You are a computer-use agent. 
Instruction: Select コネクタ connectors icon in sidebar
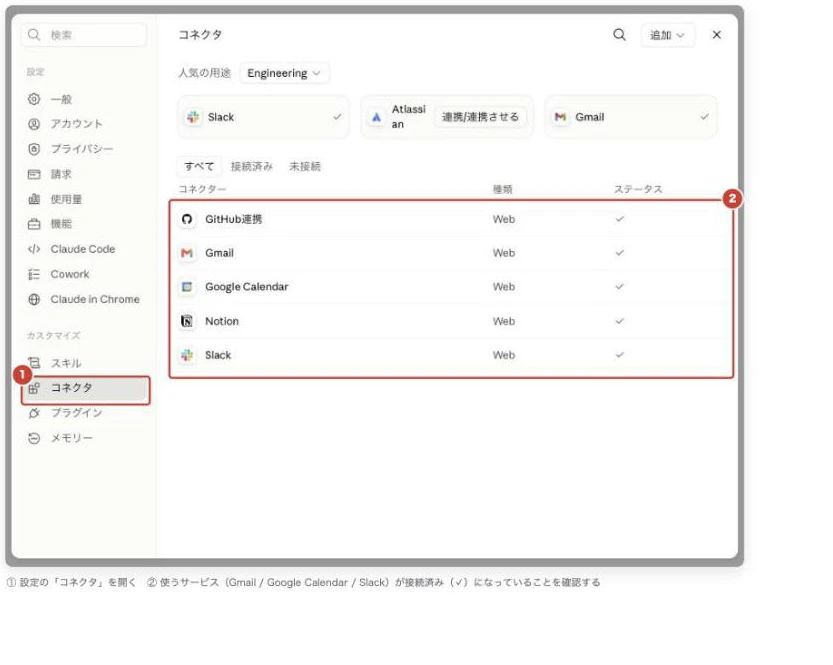(34, 388)
